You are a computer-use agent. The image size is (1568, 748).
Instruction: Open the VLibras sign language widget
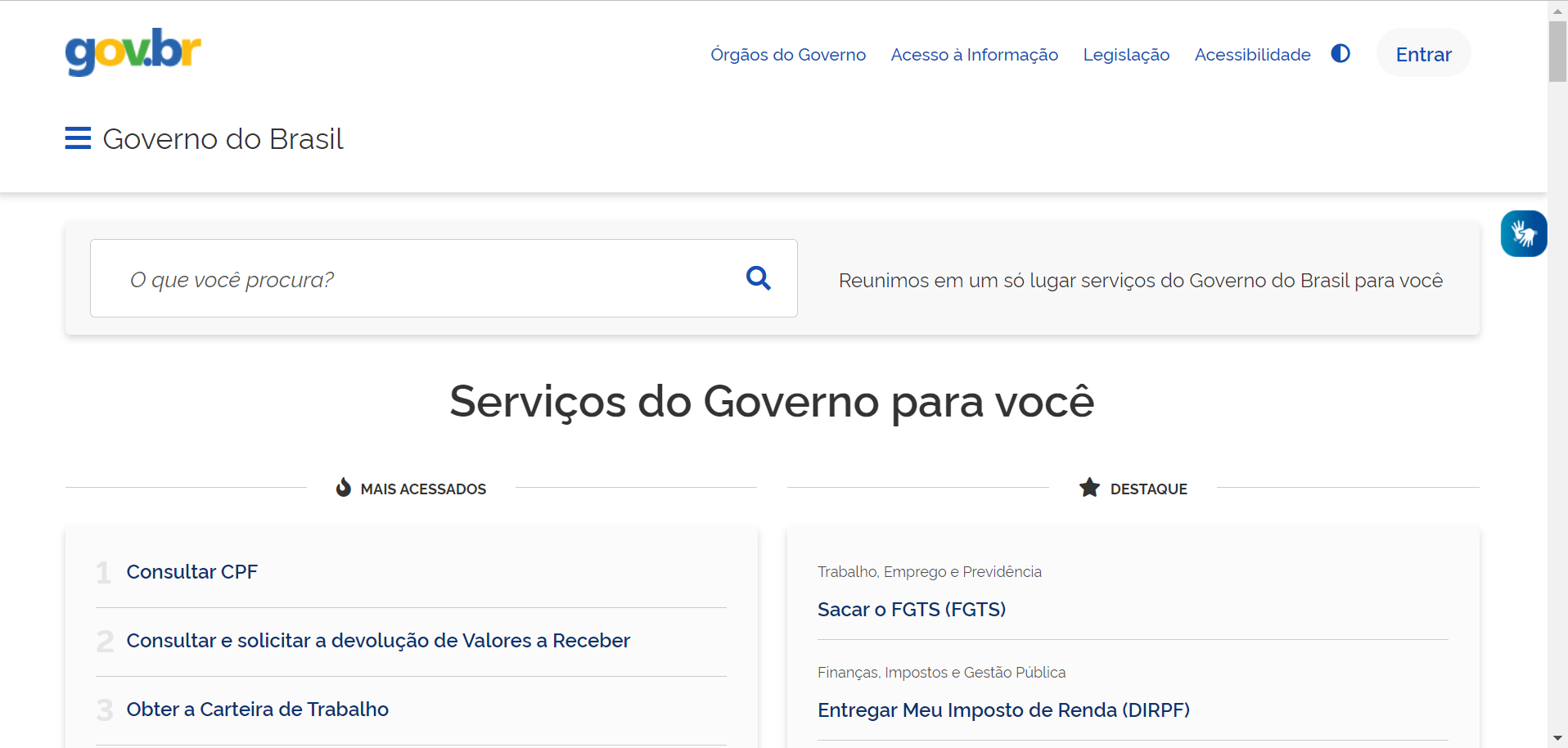point(1523,234)
